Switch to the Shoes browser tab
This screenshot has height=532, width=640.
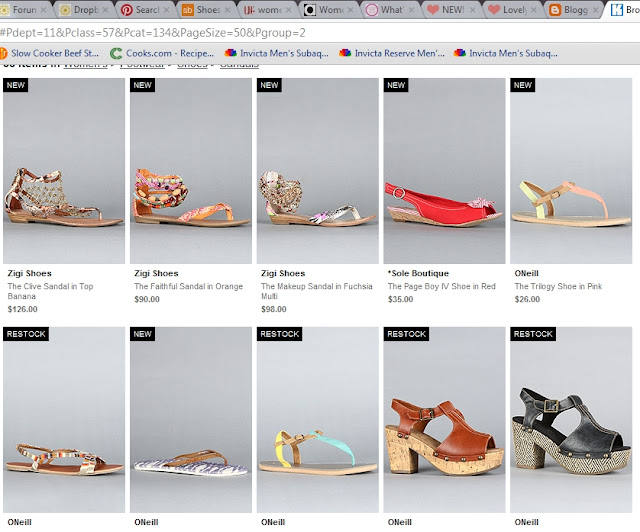point(207,9)
